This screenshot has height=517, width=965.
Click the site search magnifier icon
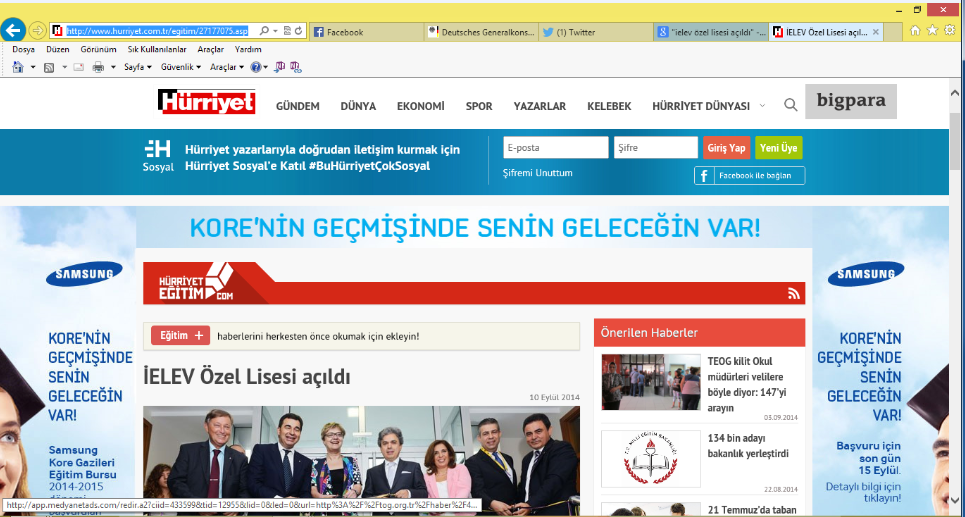790,105
